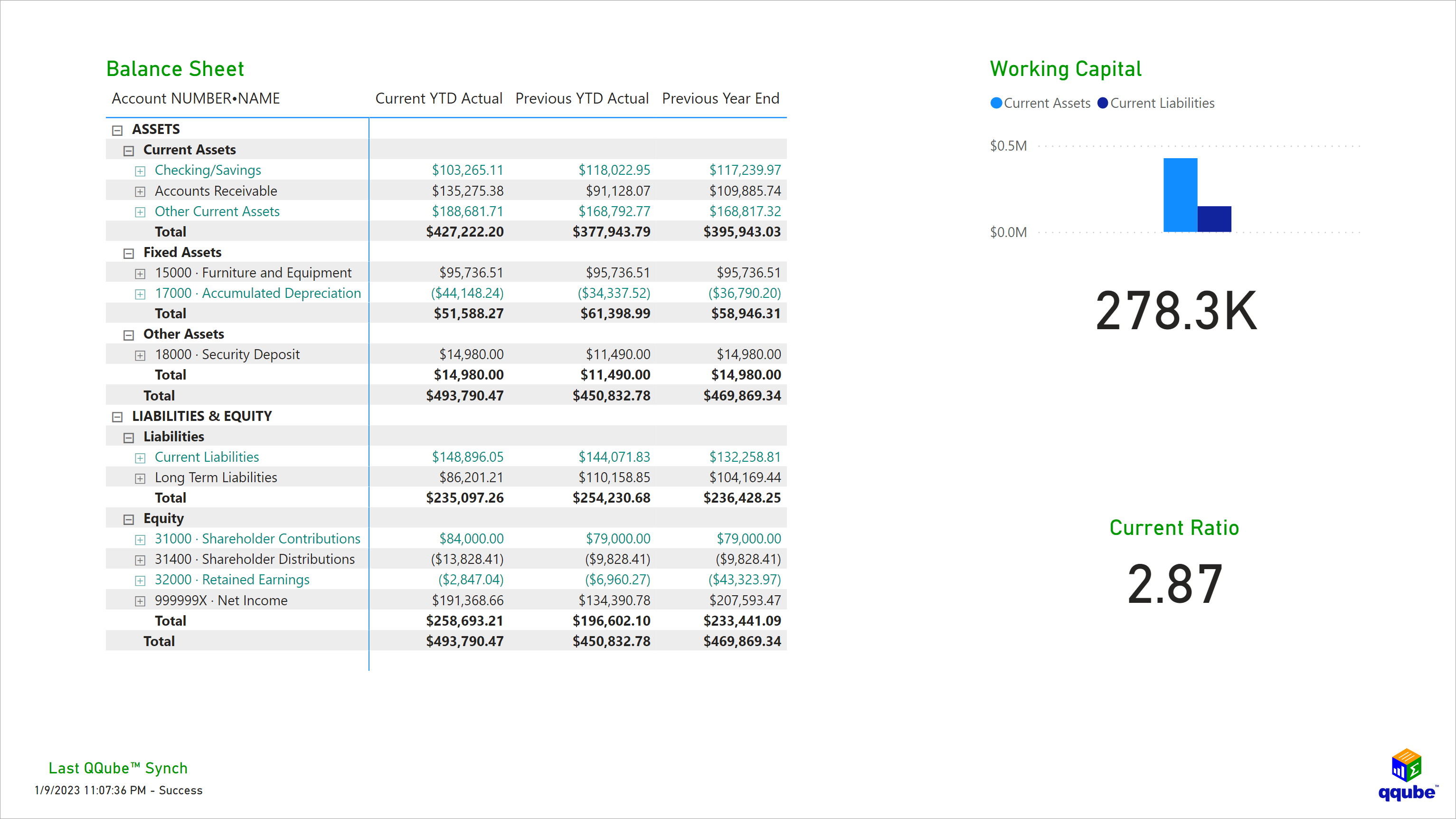Expand 18000 Security Deposit
Viewport: 1456px width, 819px height.
140,355
